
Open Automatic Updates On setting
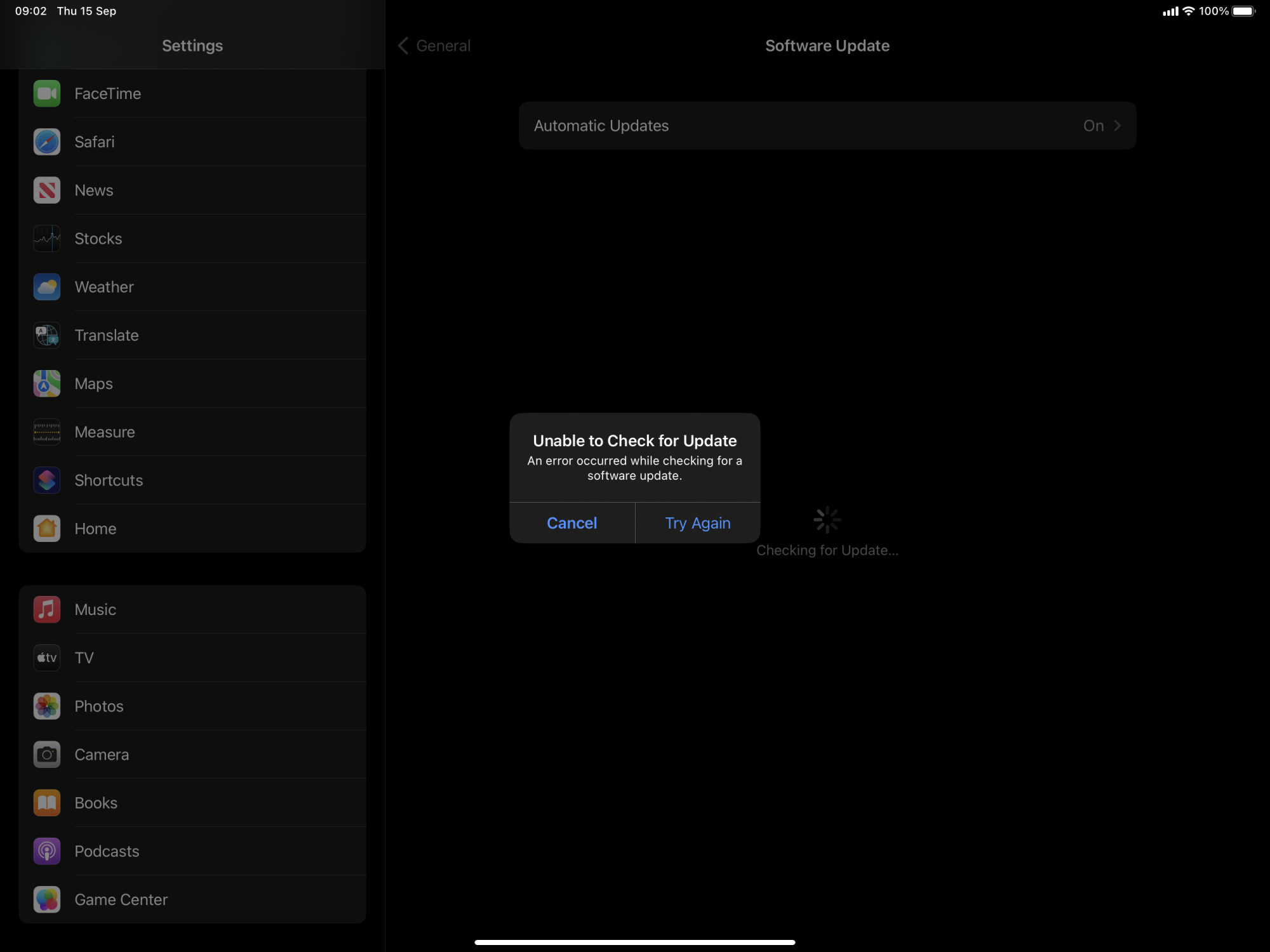coord(1093,126)
